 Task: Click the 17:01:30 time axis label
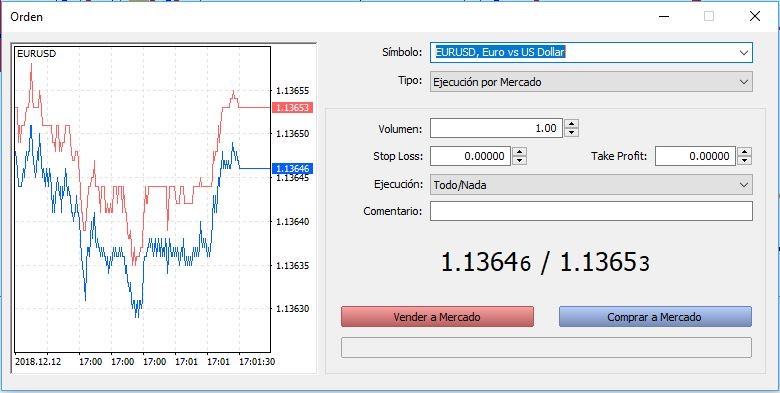pyautogui.click(x=257, y=362)
